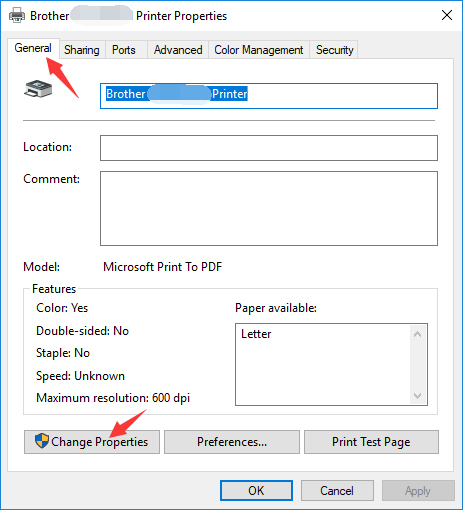Open Preferences... dialog

pyautogui.click(x=232, y=442)
